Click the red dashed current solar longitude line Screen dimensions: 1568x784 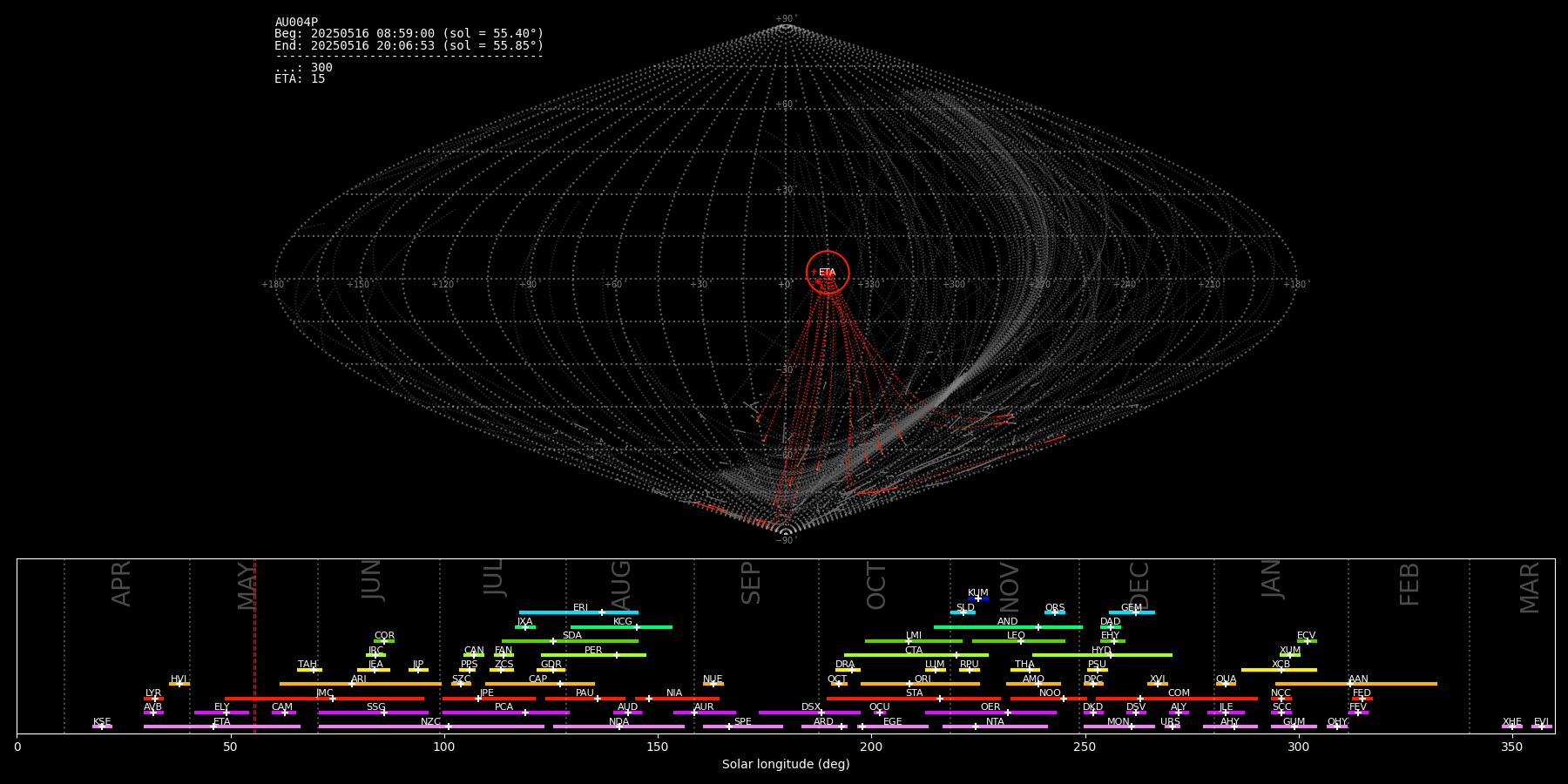254,645
